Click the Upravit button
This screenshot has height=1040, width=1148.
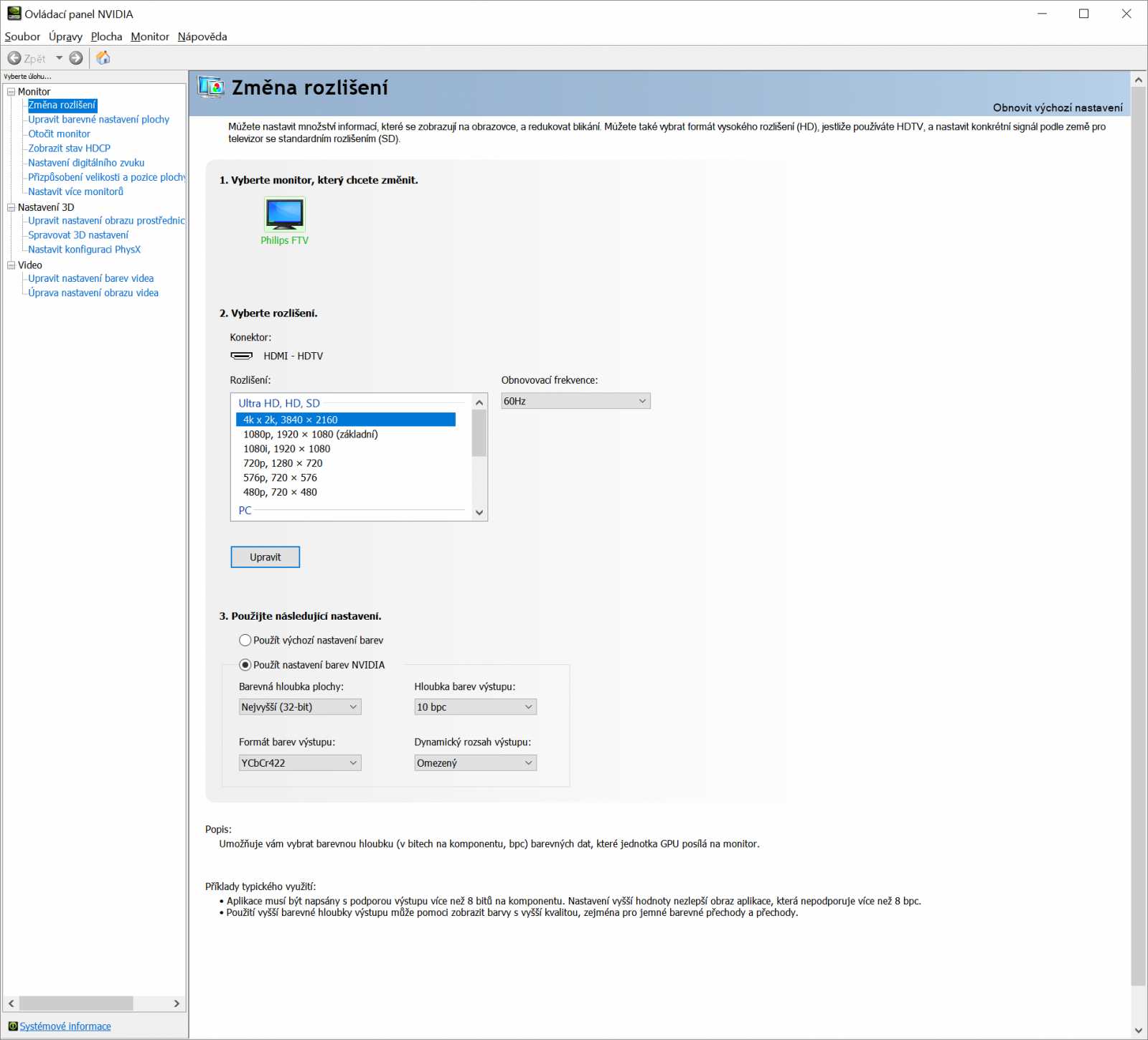click(265, 557)
